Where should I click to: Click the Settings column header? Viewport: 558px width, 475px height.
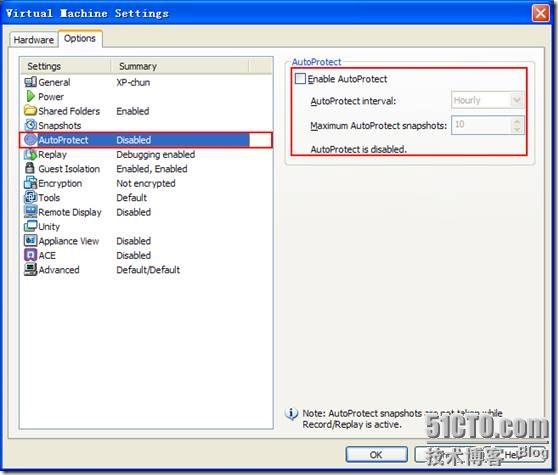(65, 66)
